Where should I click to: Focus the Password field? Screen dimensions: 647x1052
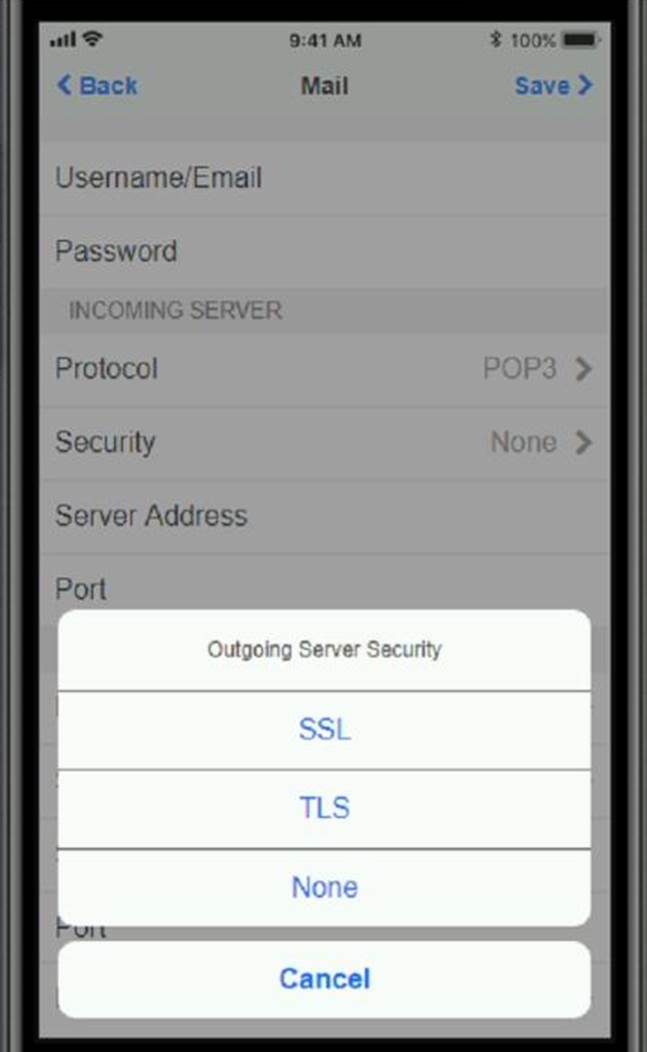pyautogui.click(x=324, y=252)
